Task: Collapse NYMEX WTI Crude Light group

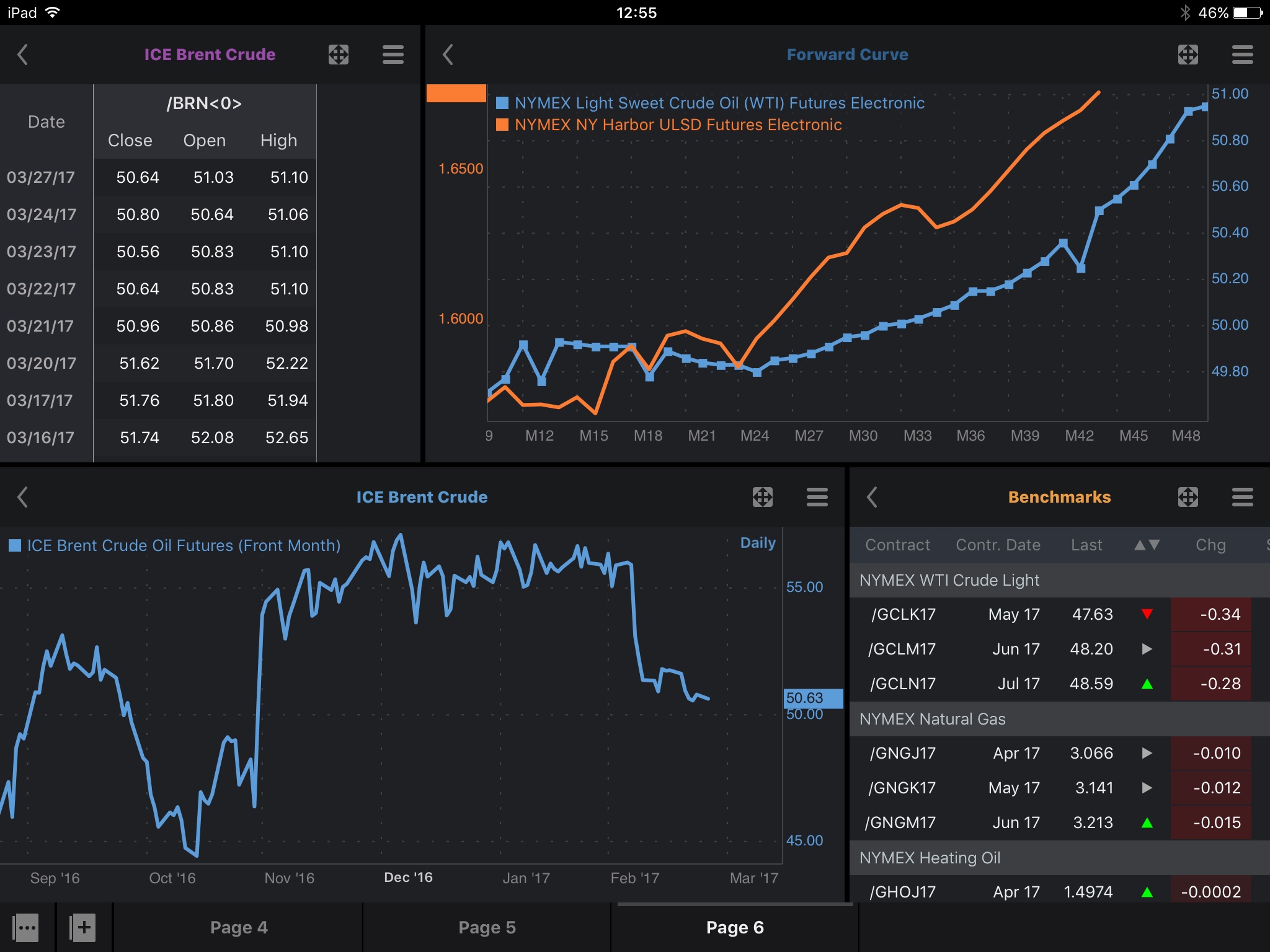Action: (x=1059, y=580)
